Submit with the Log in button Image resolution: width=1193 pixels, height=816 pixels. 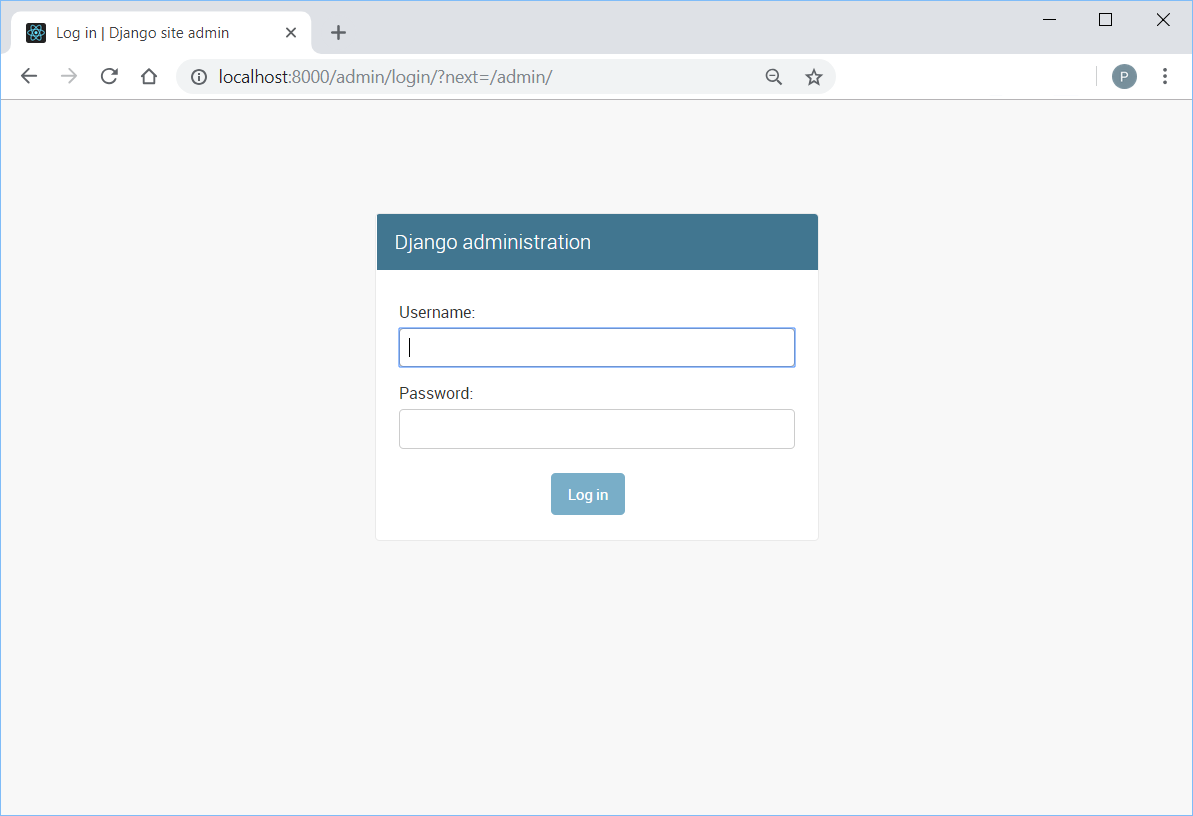click(x=588, y=494)
